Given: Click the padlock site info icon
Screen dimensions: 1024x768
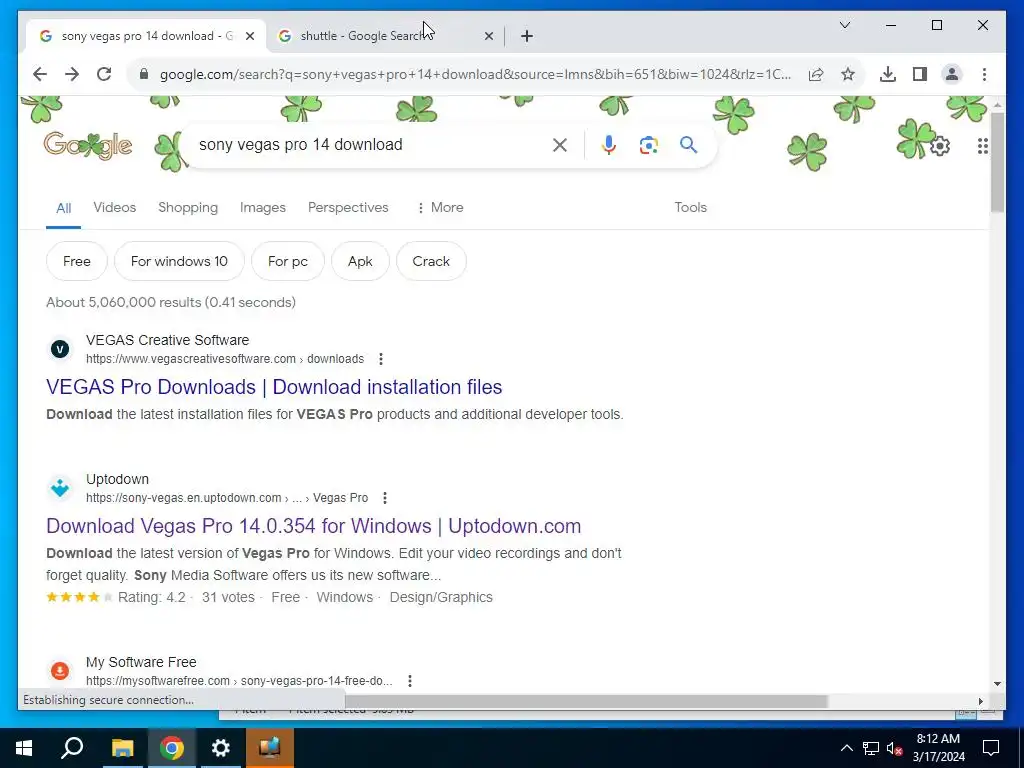Looking at the screenshot, I should click(144, 74).
